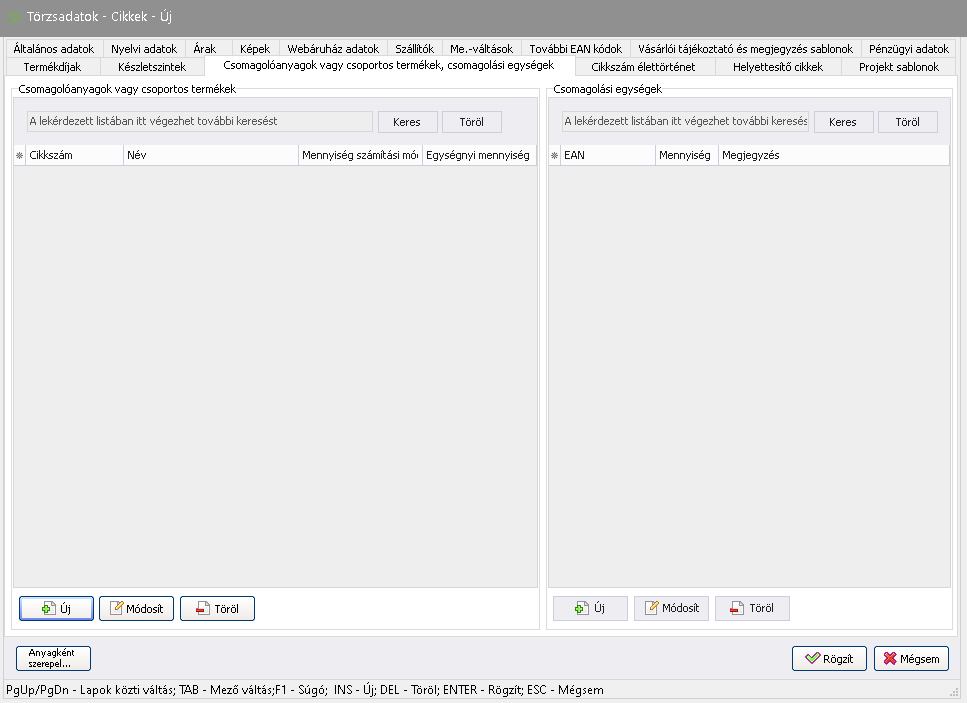Click Új button under Csomagolási egységek
This screenshot has height=703, width=967.
590,608
